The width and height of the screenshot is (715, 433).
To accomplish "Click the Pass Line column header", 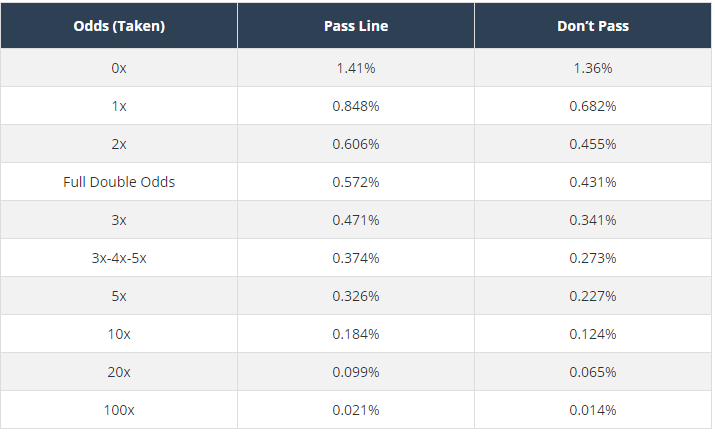I will (355, 26).
